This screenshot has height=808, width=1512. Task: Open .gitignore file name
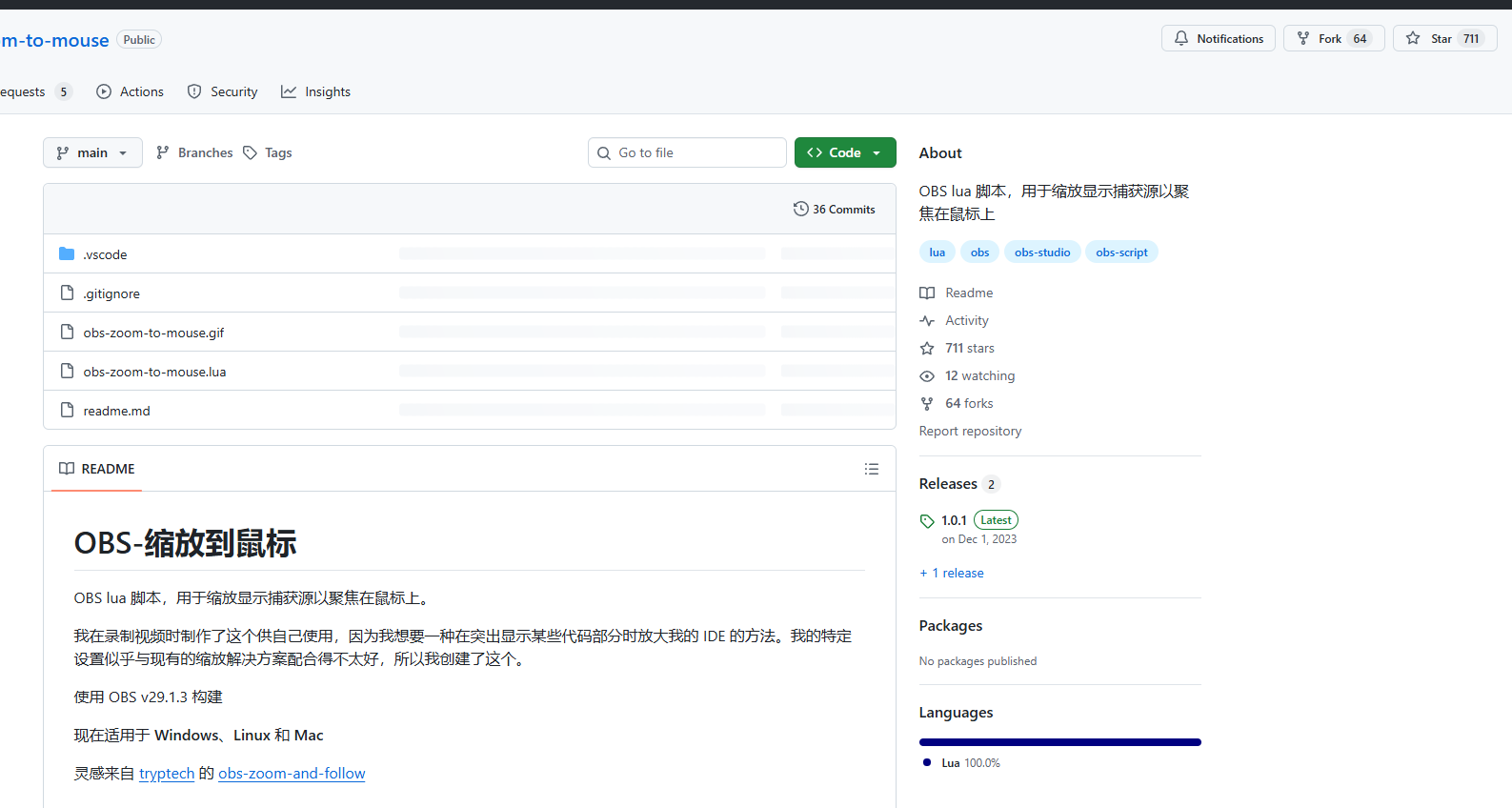tap(111, 293)
